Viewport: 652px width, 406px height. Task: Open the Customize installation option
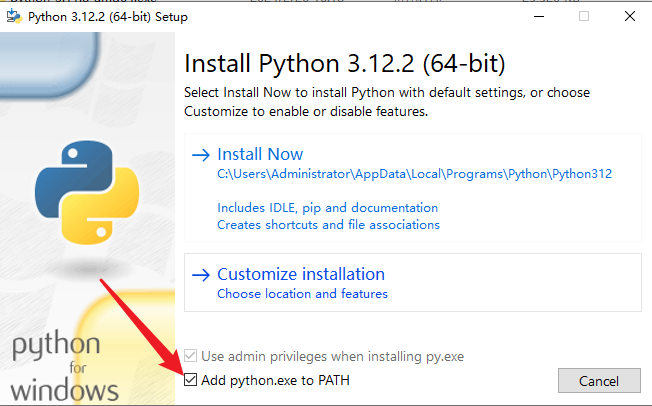tap(300, 274)
